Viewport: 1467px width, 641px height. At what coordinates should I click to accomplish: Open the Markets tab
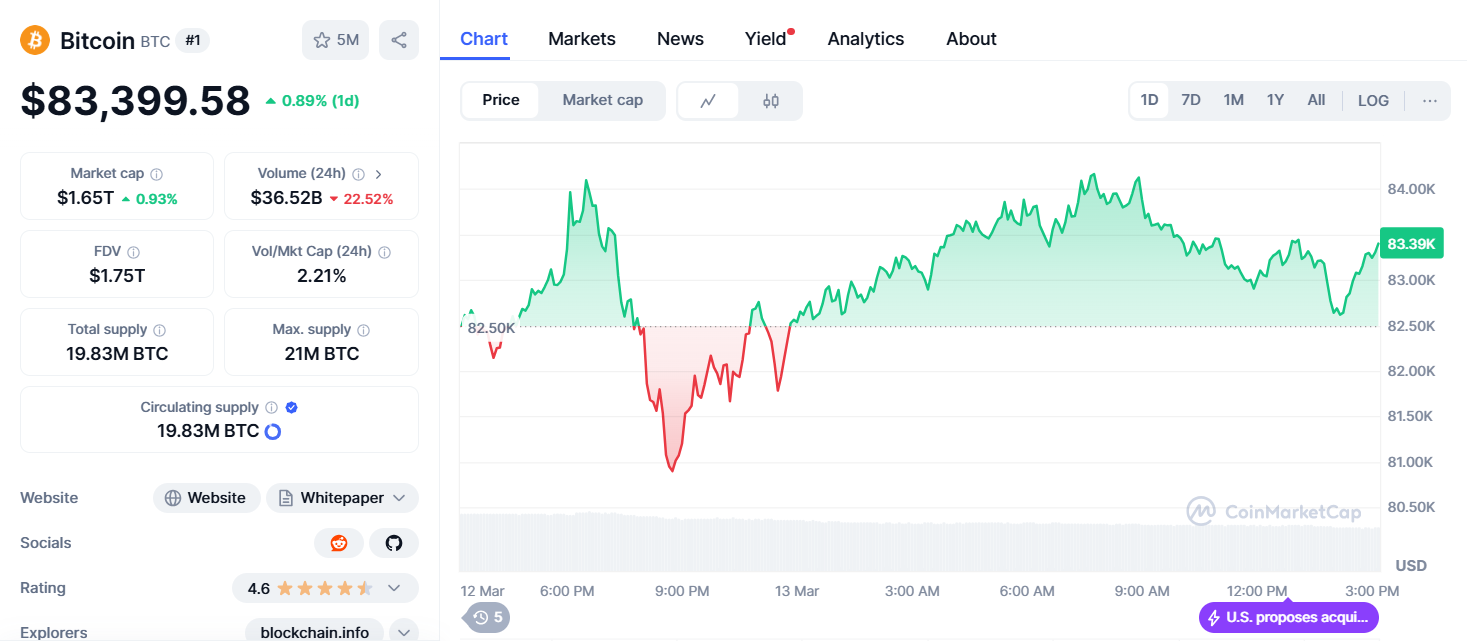tap(582, 39)
